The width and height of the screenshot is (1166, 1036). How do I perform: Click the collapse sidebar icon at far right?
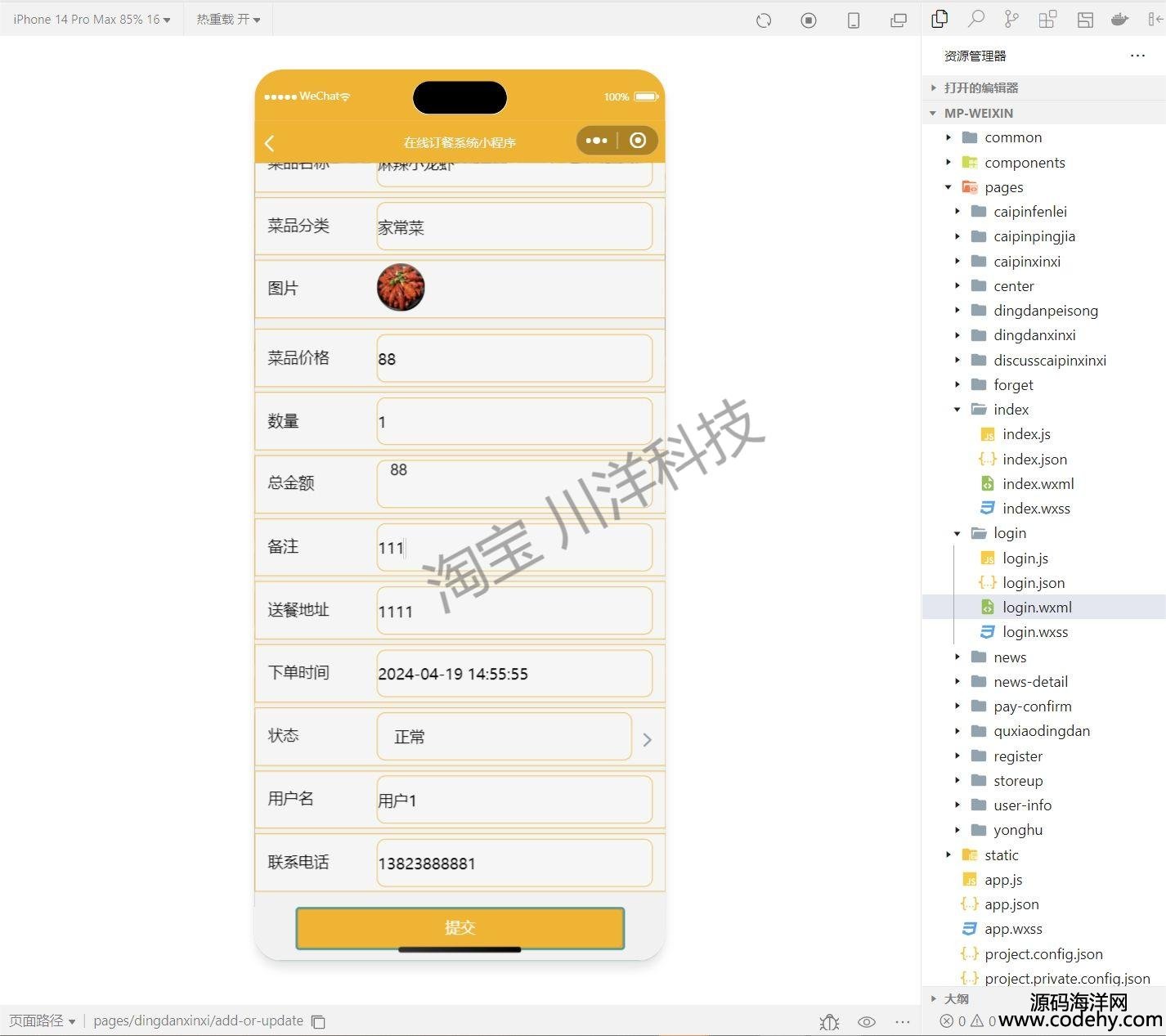[1155, 20]
